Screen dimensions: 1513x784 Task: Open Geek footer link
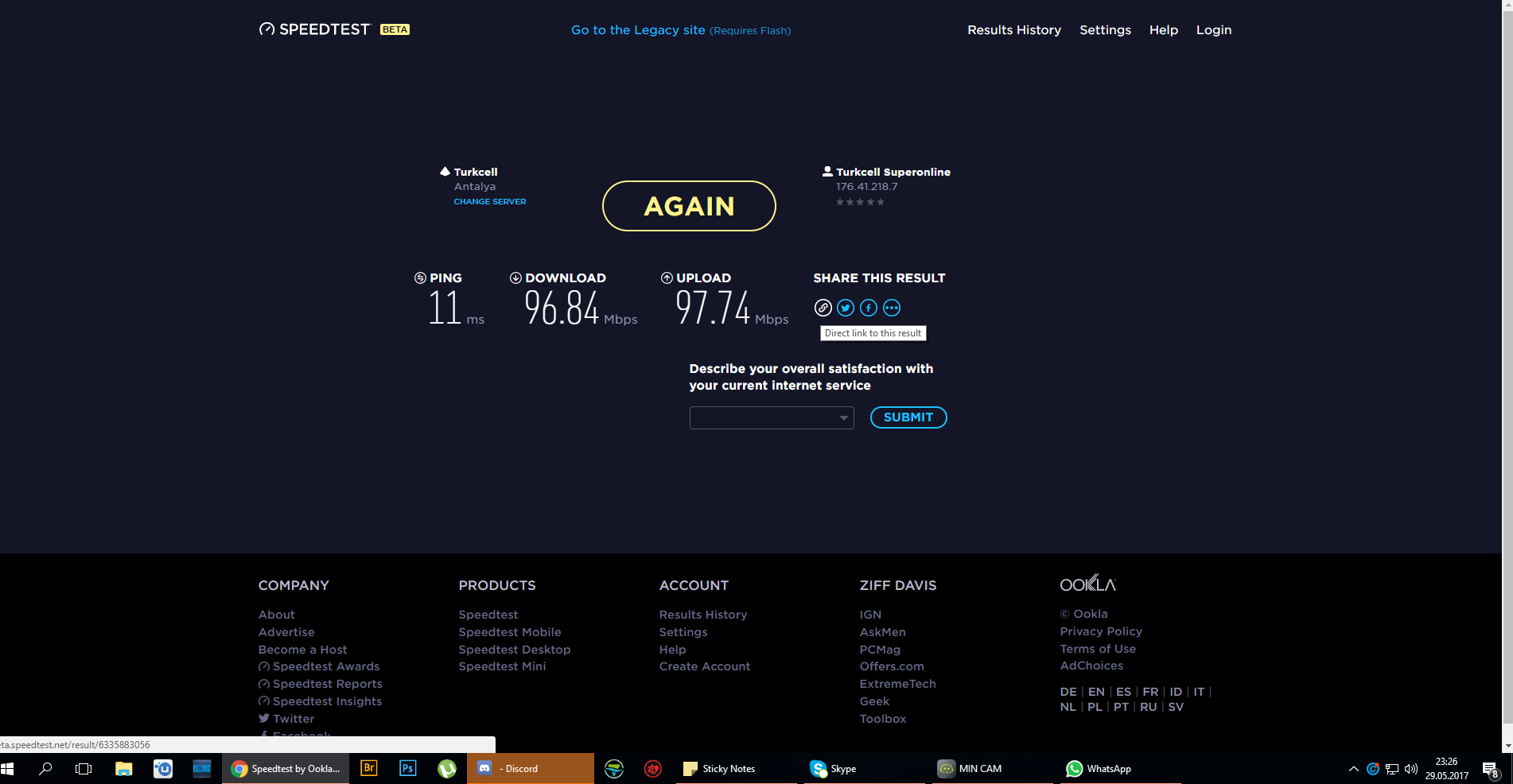pos(874,701)
